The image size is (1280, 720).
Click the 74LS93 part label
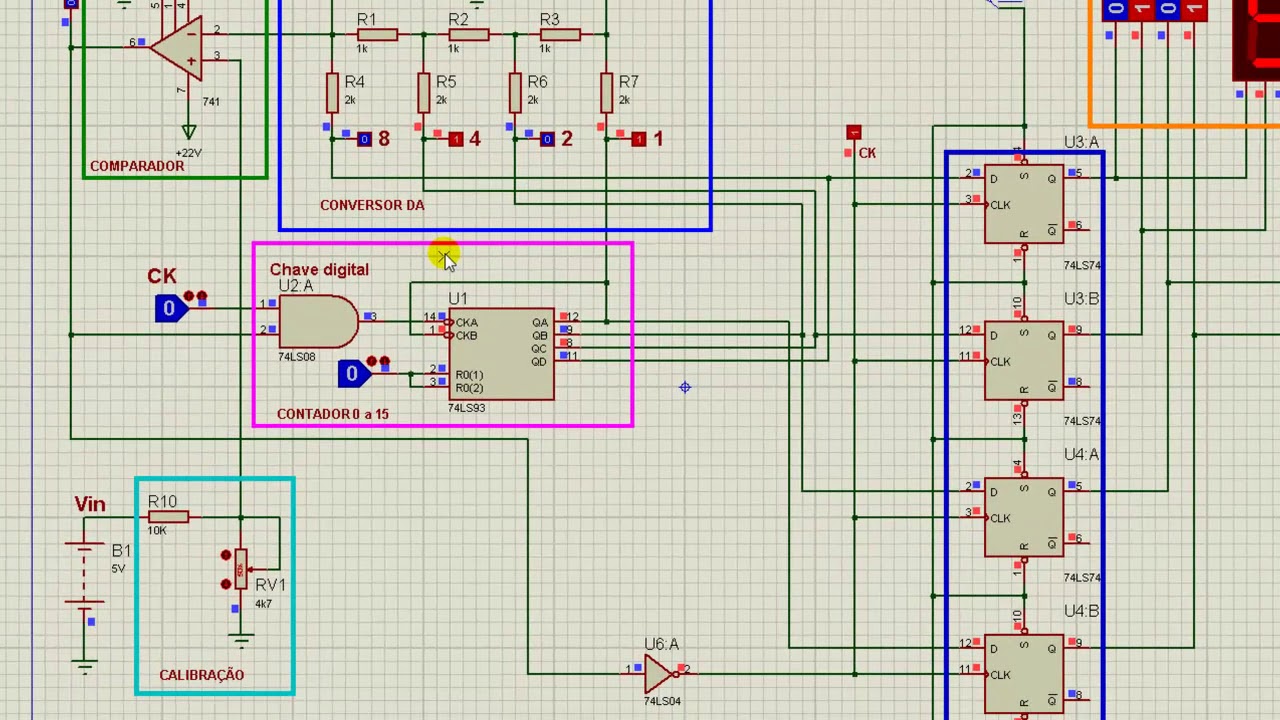click(x=467, y=408)
